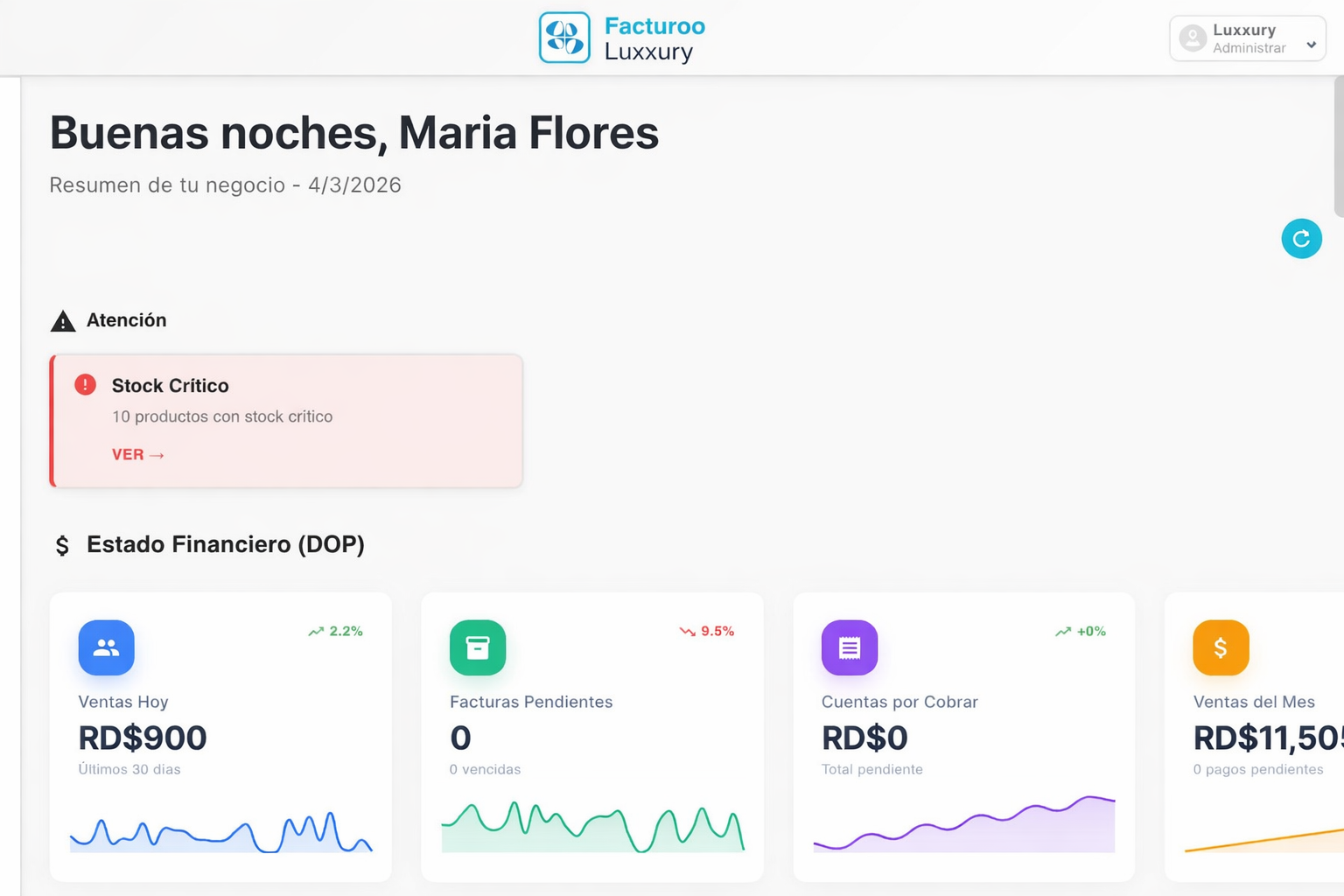The height and width of the screenshot is (896, 1344).
Task: Click the 'Buenas noches, Maria Flores' heading
Action: tap(353, 133)
